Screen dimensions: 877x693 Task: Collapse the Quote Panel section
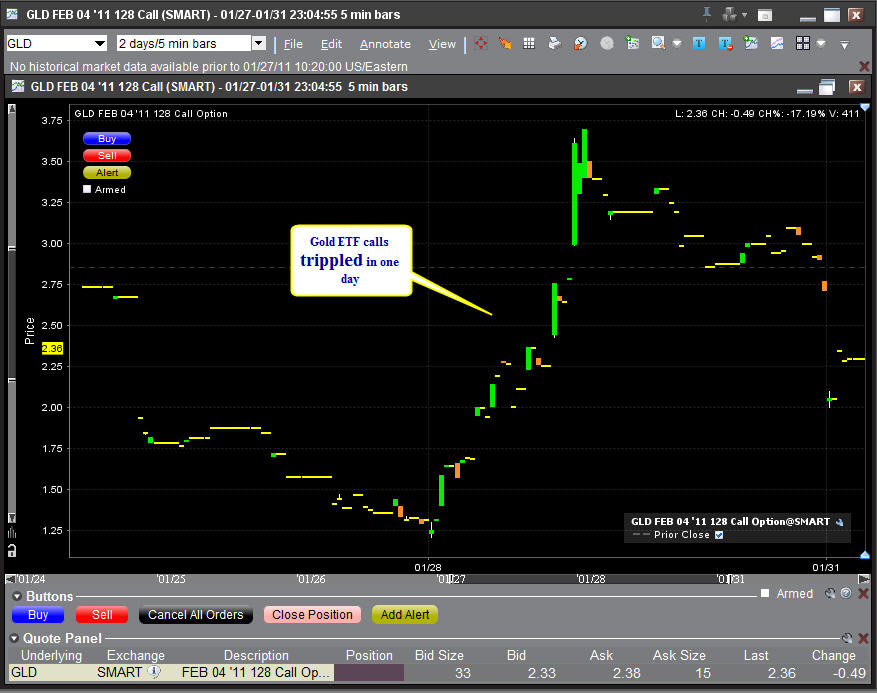(x=15, y=638)
